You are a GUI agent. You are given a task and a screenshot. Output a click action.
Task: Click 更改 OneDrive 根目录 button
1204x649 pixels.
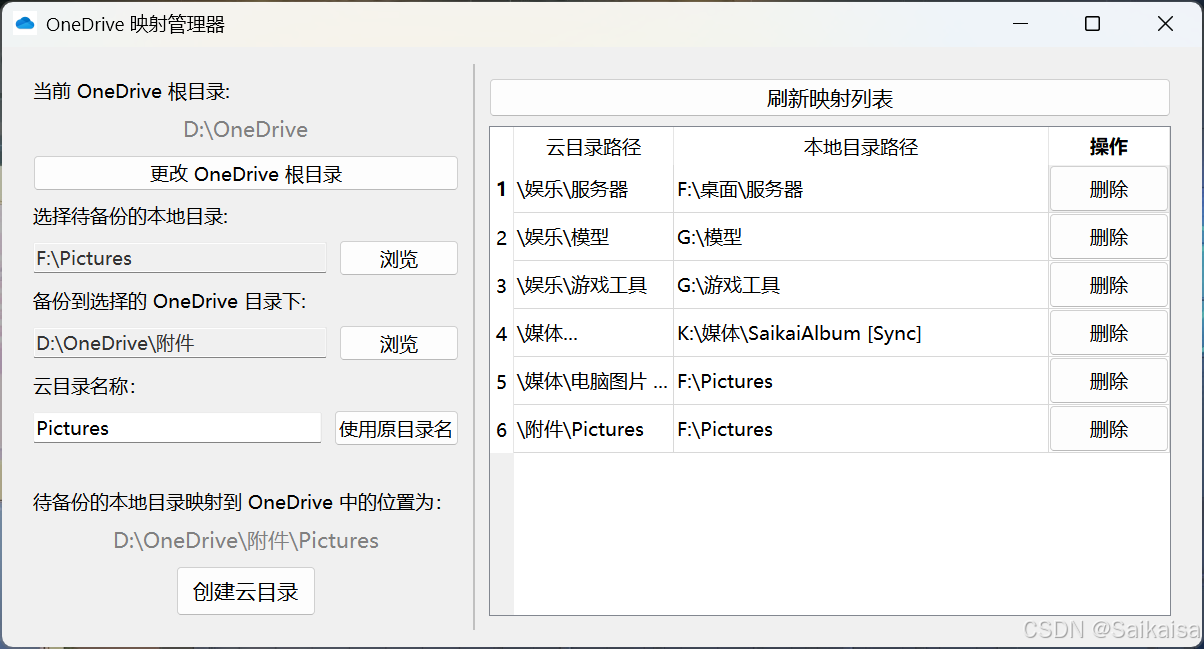[246, 174]
